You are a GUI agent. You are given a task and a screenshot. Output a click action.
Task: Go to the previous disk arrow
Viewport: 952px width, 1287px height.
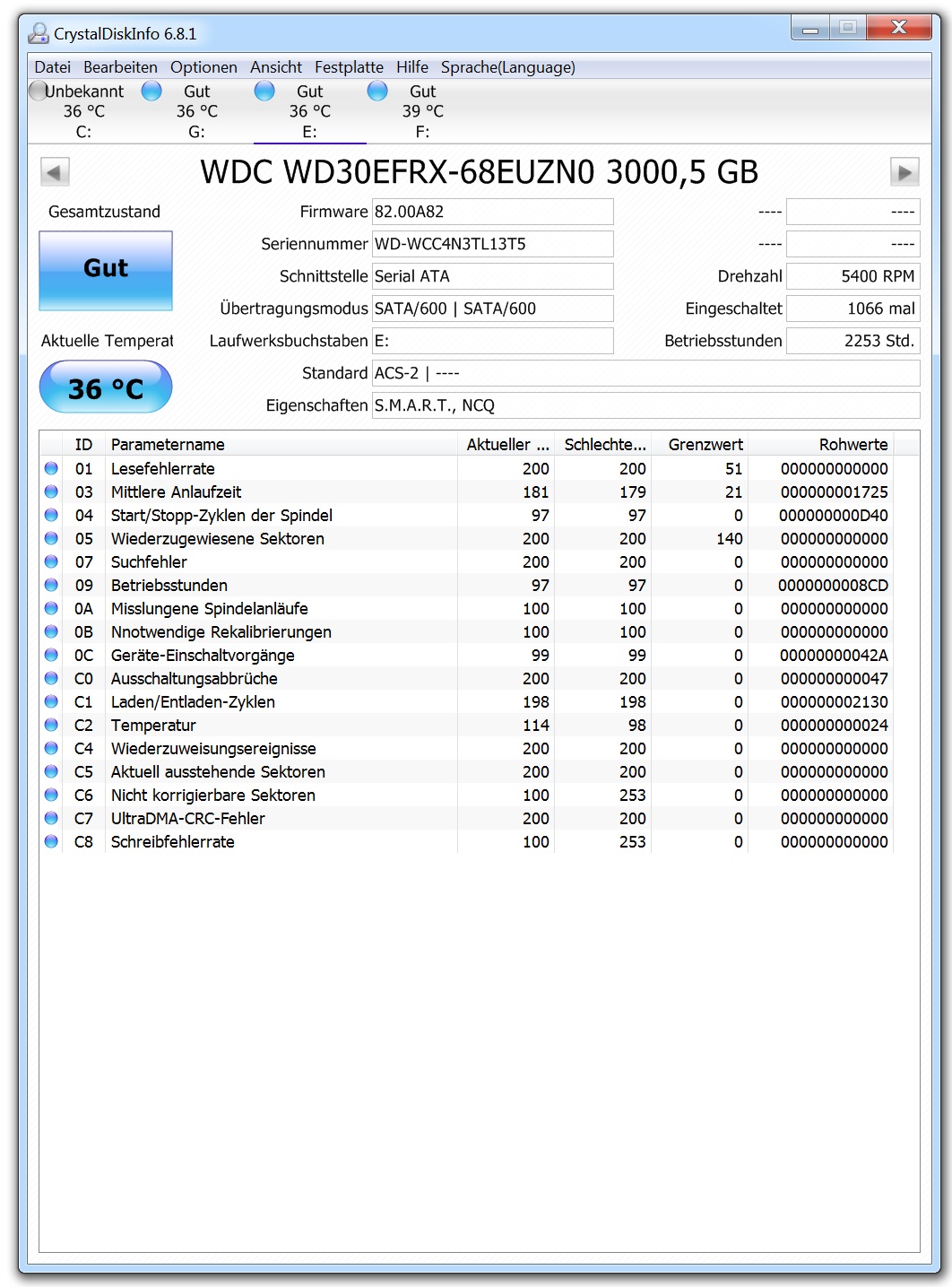click(55, 172)
